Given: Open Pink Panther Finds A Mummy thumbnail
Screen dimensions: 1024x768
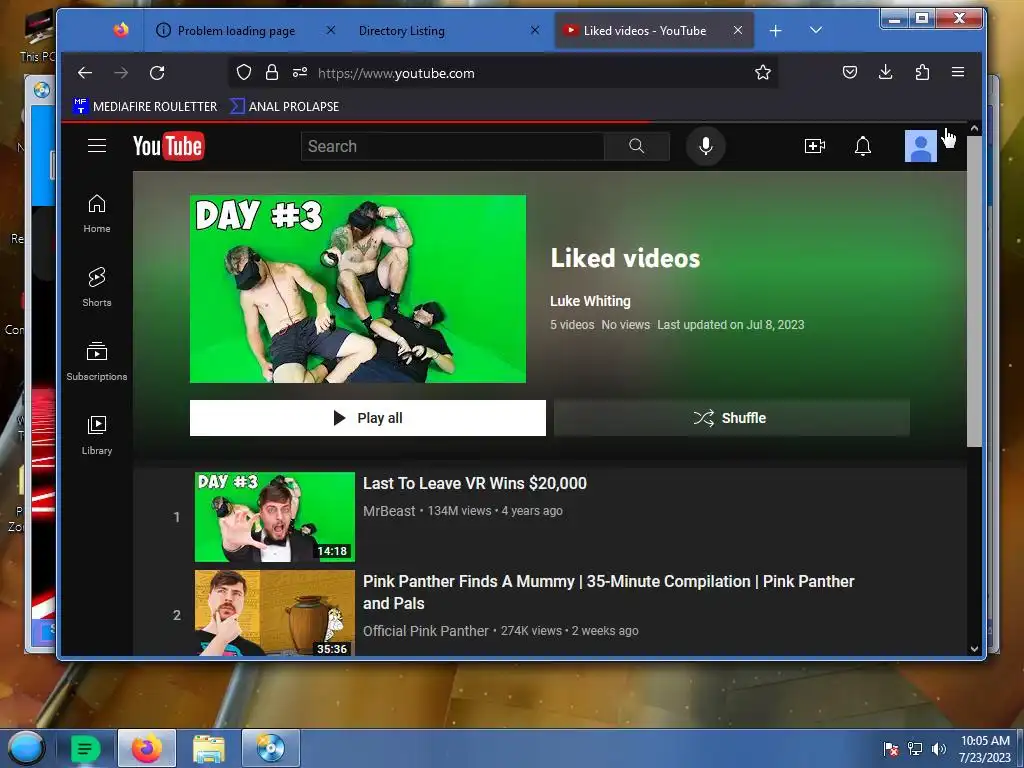Looking at the screenshot, I should point(275,613).
